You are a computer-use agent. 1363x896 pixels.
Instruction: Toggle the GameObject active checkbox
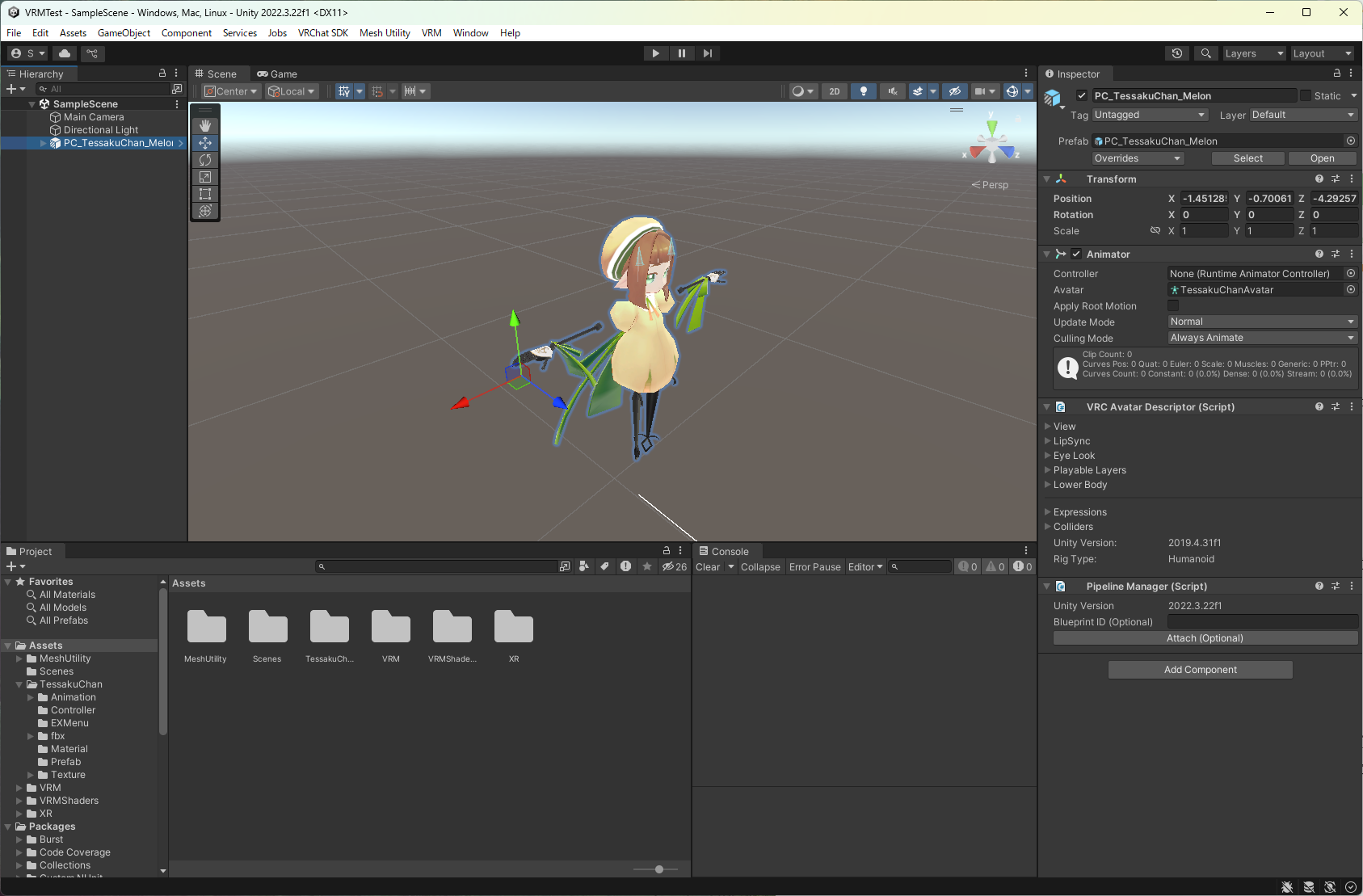pyautogui.click(x=1082, y=95)
